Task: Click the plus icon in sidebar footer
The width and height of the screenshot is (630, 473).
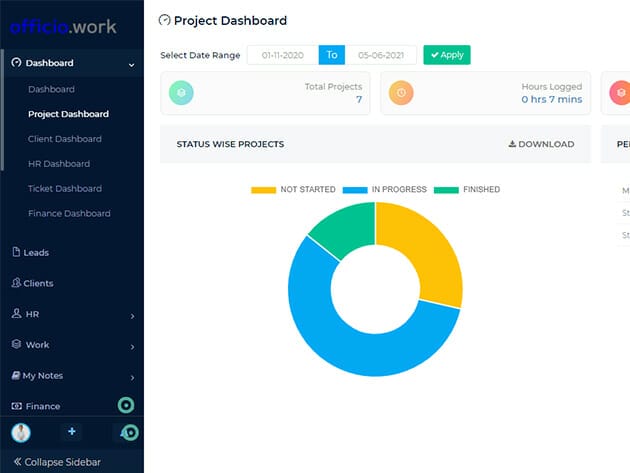Action: point(71,432)
